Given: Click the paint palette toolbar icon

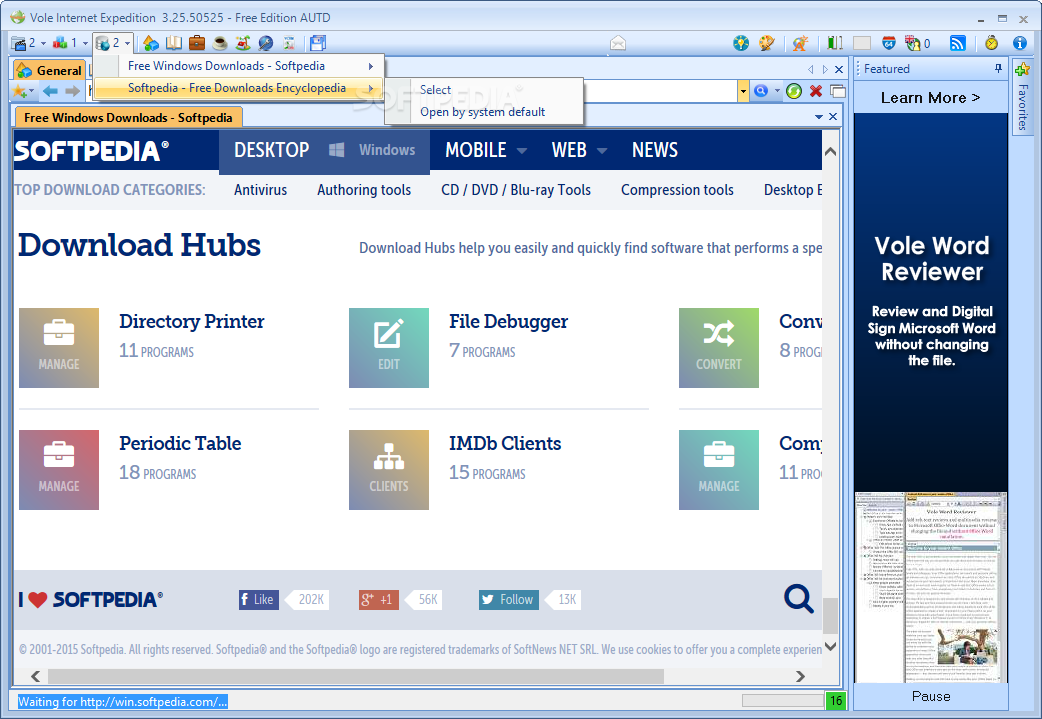Looking at the screenshot, I should click(x=767, y=43).
